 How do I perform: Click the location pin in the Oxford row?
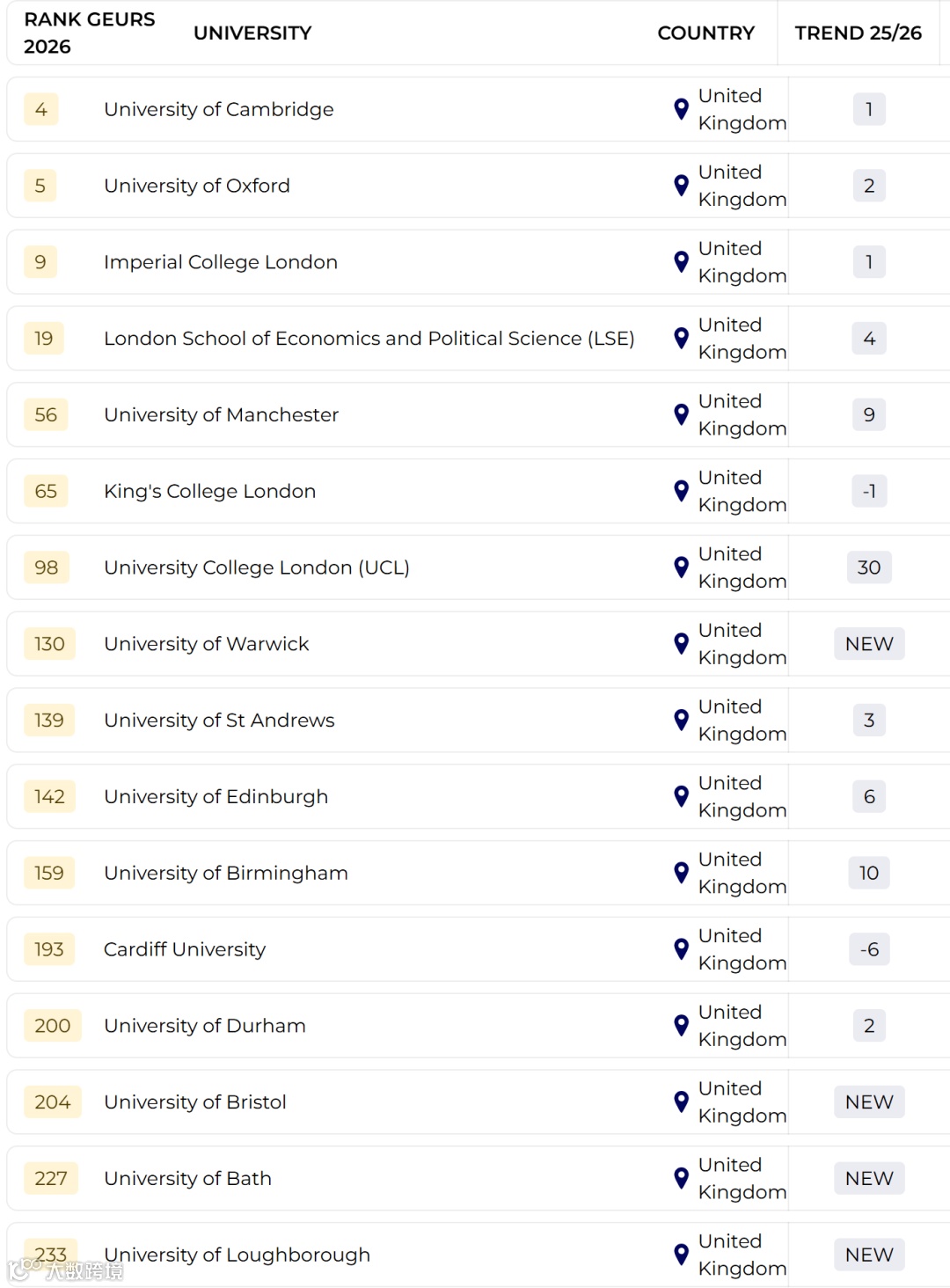click(681, 186)
